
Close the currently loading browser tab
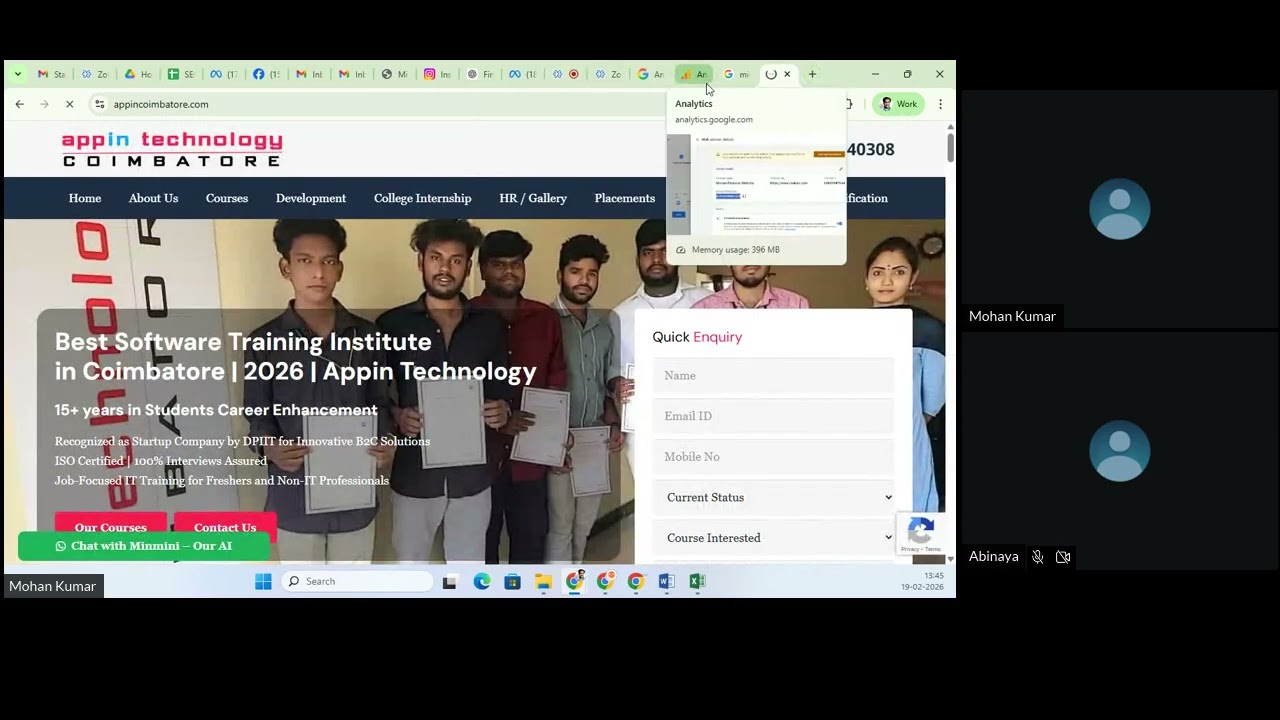click(x=787, y=74)
